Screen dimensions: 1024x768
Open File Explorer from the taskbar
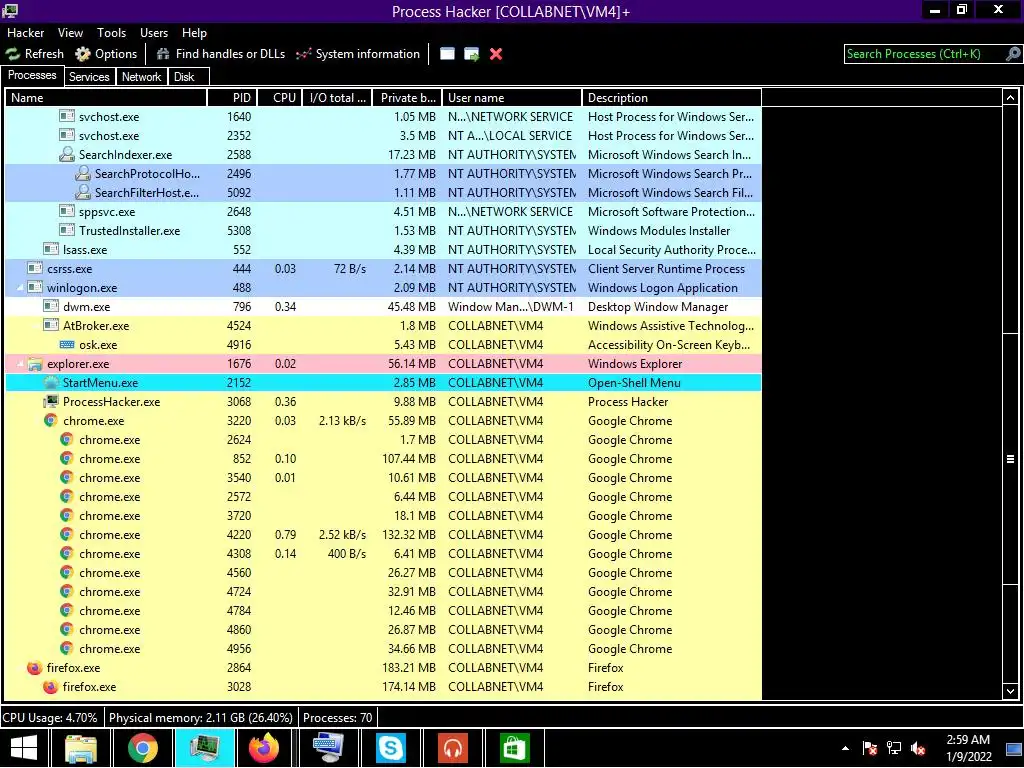[82, 748]
